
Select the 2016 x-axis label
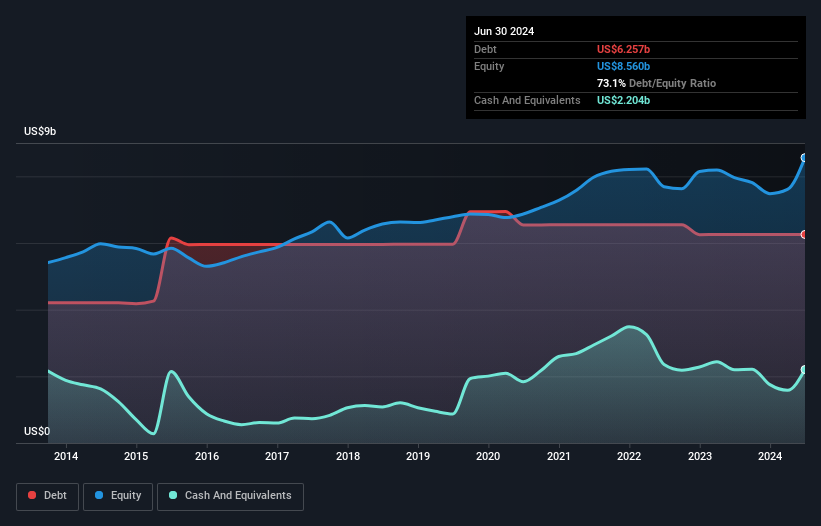207,456
